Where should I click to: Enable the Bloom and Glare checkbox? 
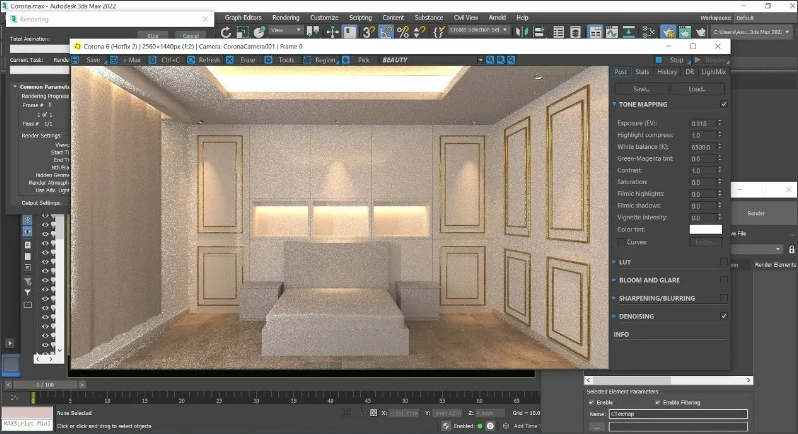(724, 280)
